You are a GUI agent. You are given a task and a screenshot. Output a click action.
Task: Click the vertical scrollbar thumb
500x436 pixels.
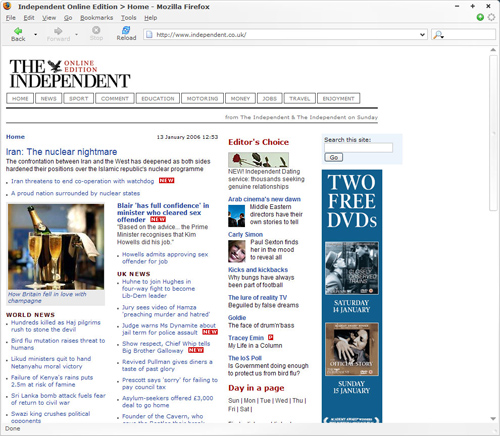tap(493, 133)
